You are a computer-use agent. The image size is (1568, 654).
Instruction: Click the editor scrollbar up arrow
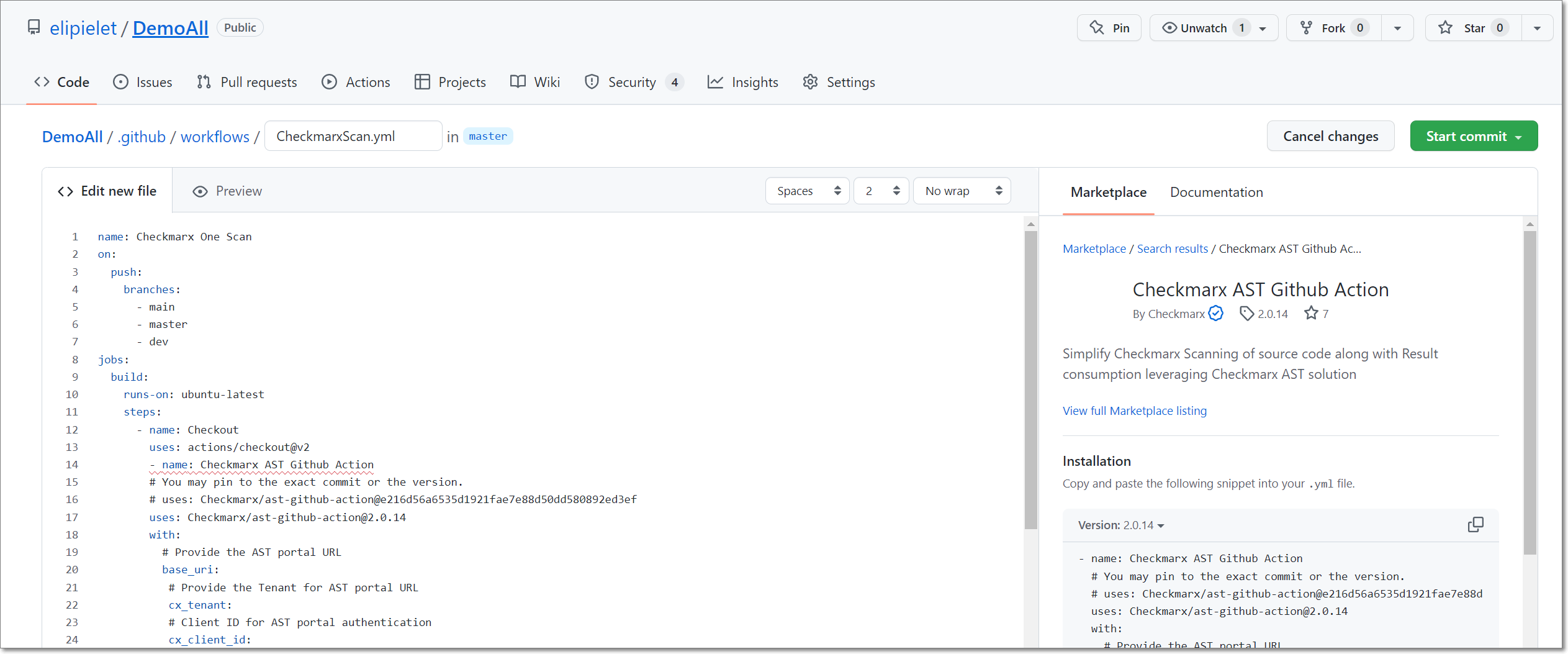click(x=1030, y=224)
